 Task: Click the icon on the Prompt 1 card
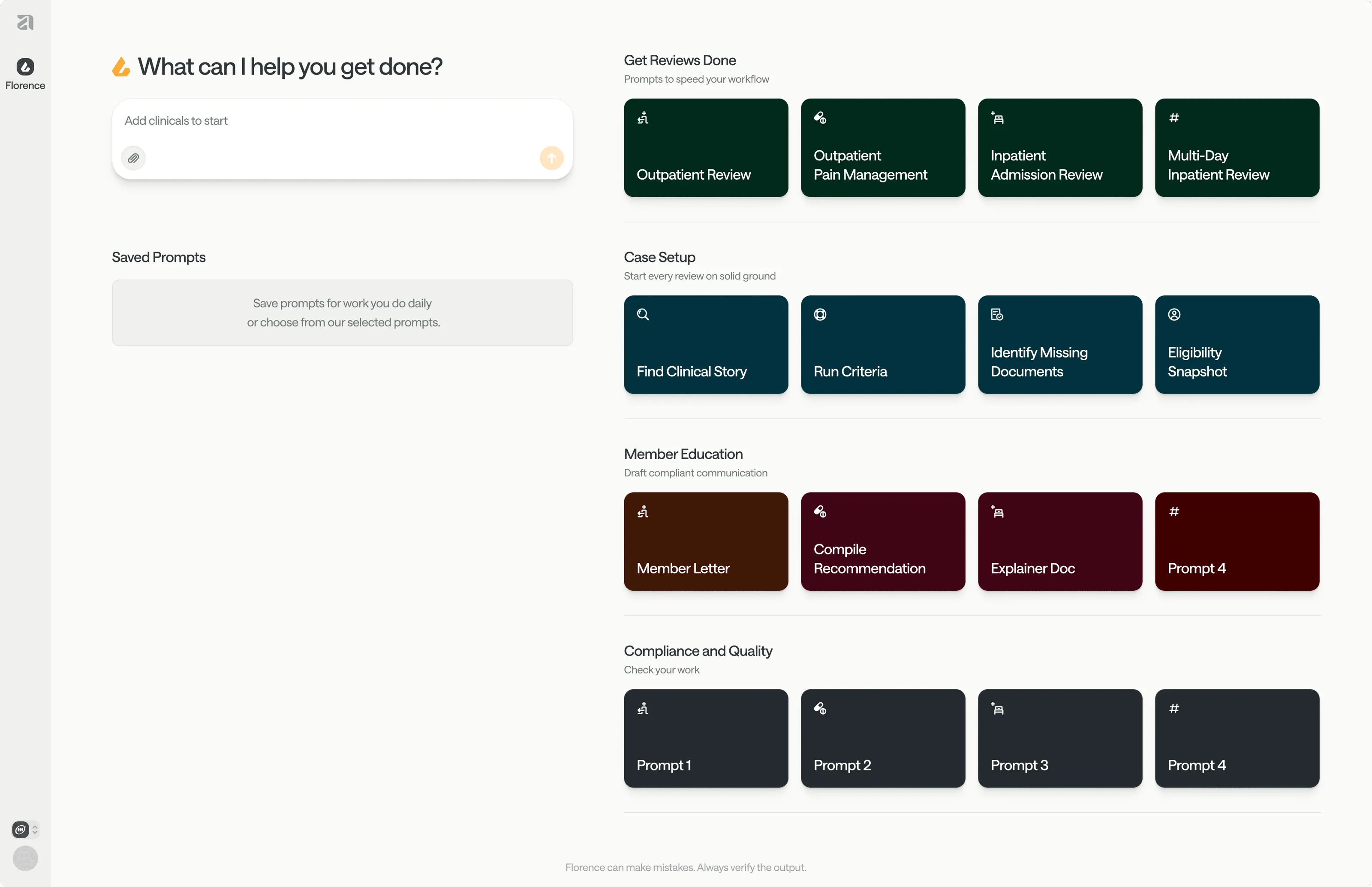[x=643, y=709]
